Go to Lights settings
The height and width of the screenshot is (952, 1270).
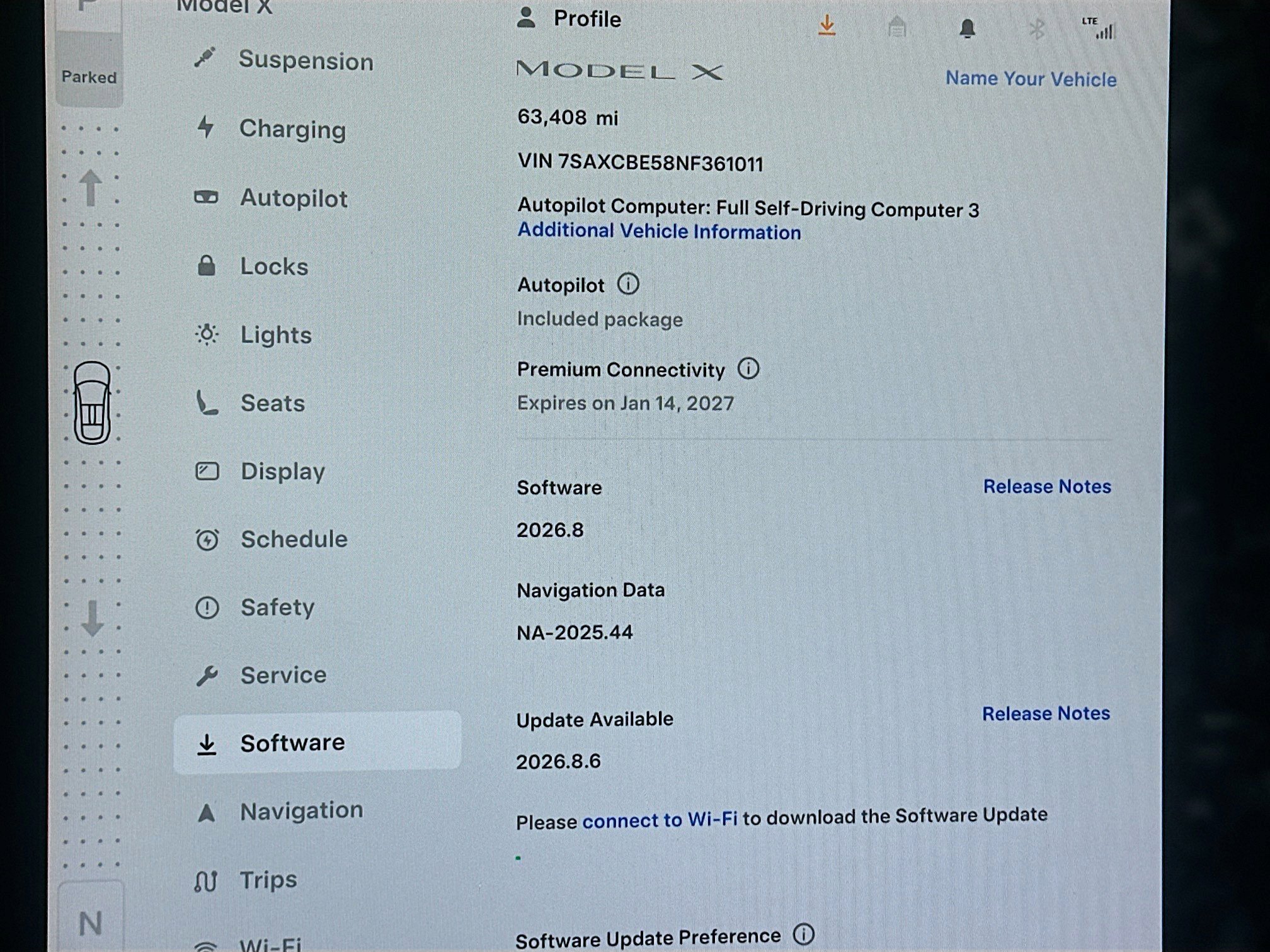(x=276, y=334)
